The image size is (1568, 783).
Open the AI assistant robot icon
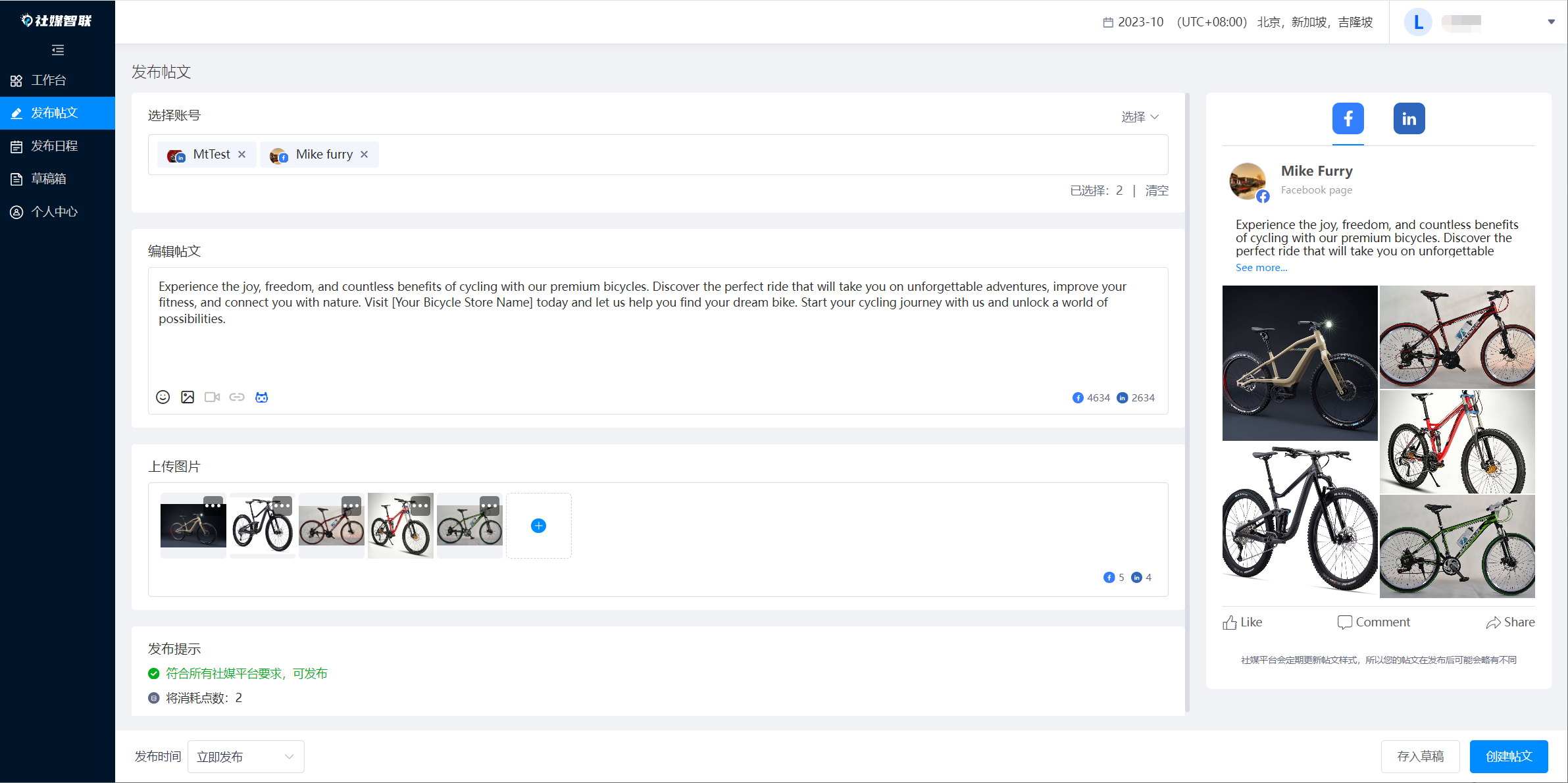coord(262,397)
